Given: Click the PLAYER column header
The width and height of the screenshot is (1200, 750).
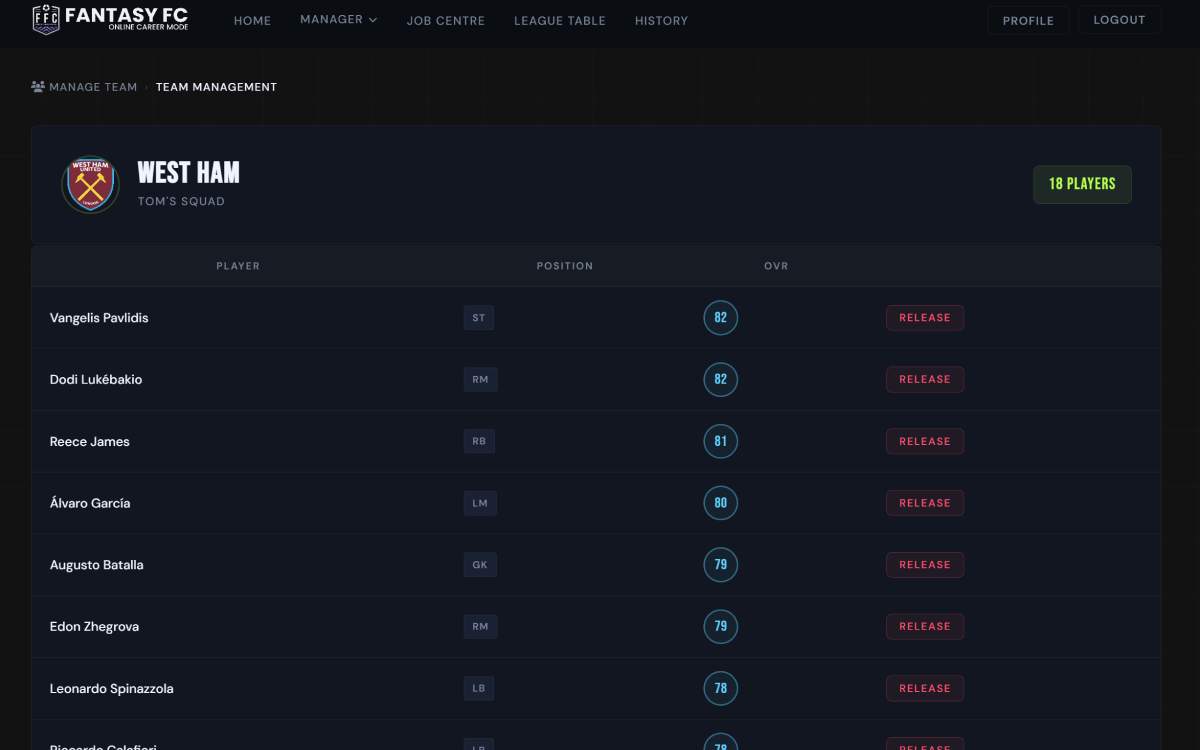Looking at the screenshot, I should (238, 266).
